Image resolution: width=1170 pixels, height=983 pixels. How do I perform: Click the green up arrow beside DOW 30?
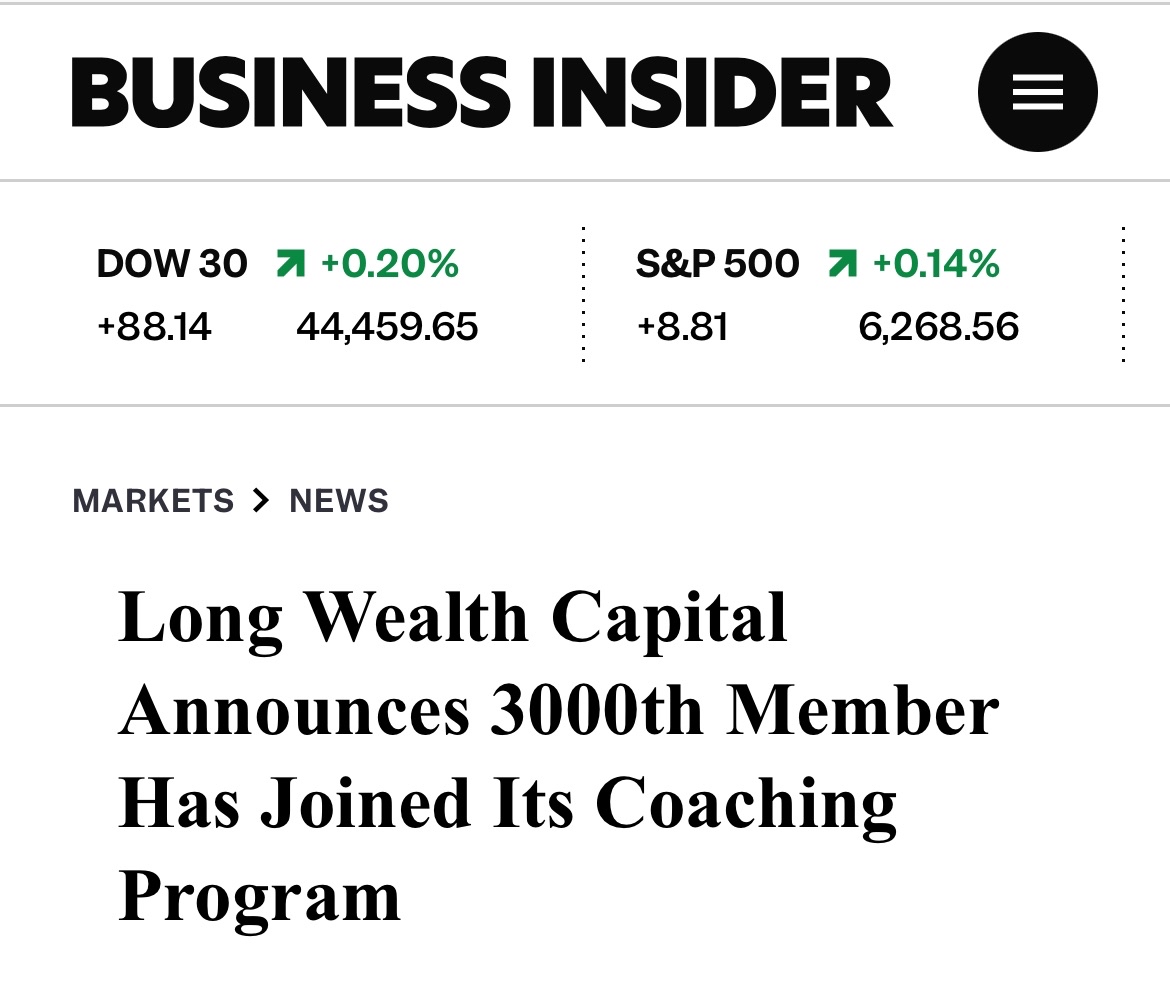291,263
